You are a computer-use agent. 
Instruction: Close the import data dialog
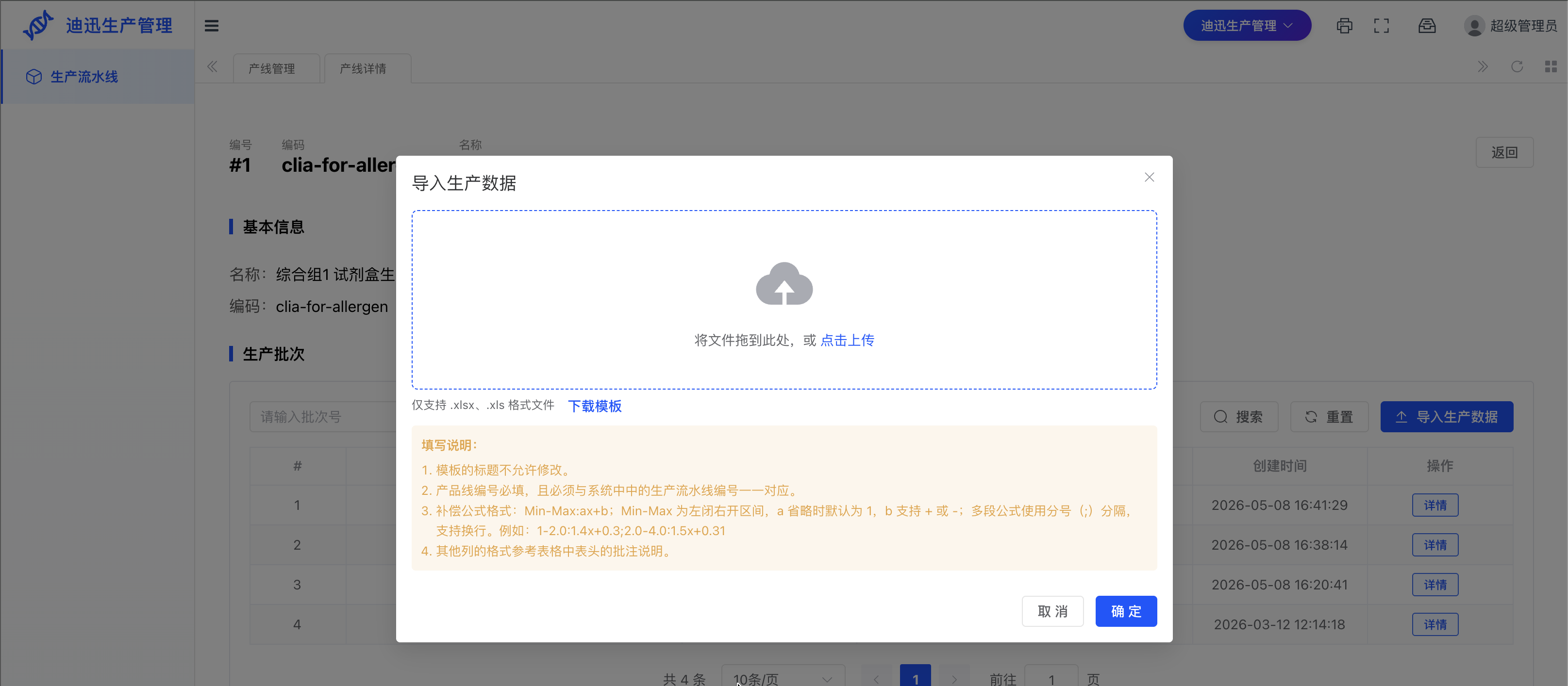pyautogui.click(x=1149, y=177)
